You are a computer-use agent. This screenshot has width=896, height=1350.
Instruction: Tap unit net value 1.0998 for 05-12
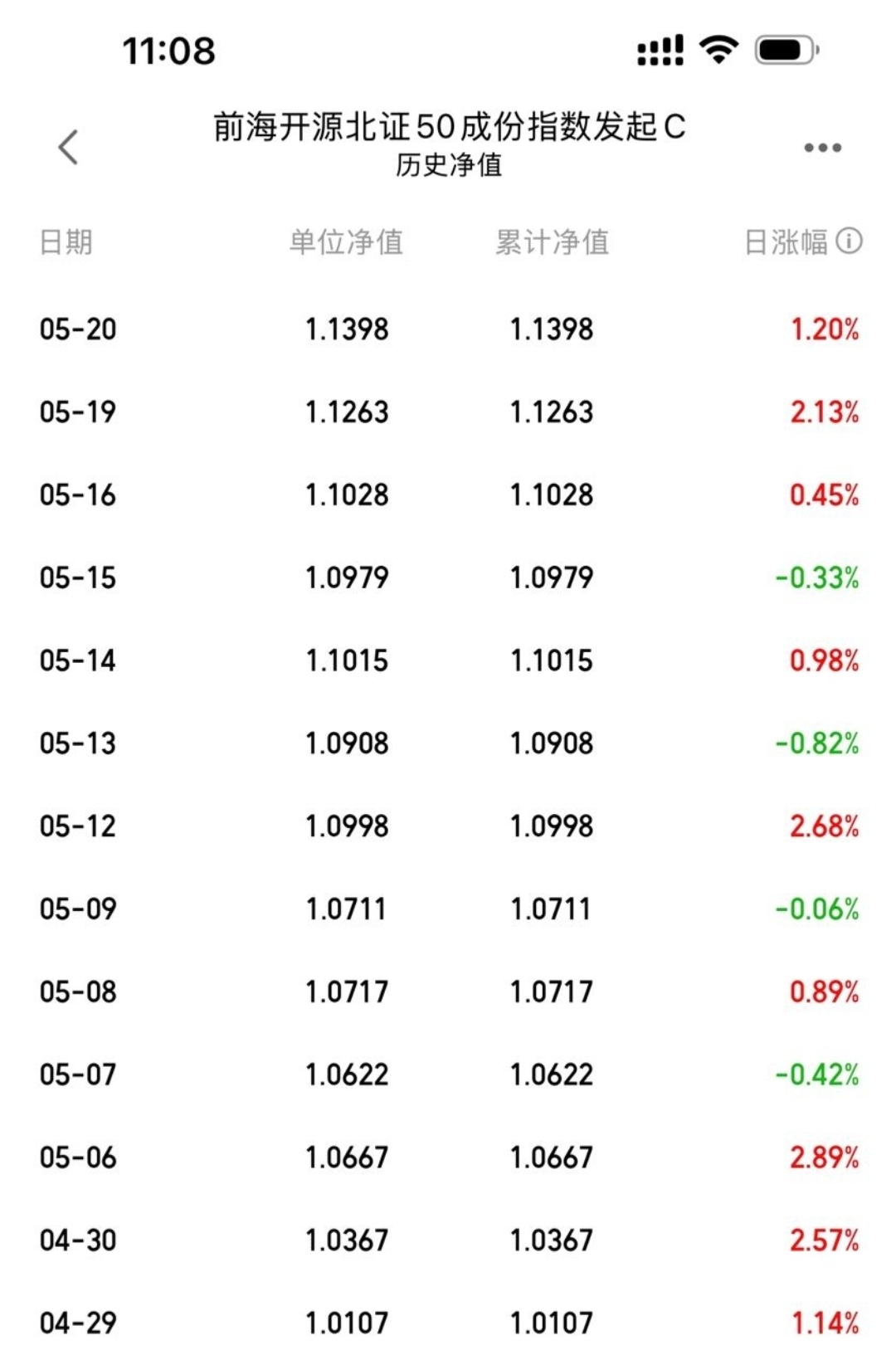point(347,826)
